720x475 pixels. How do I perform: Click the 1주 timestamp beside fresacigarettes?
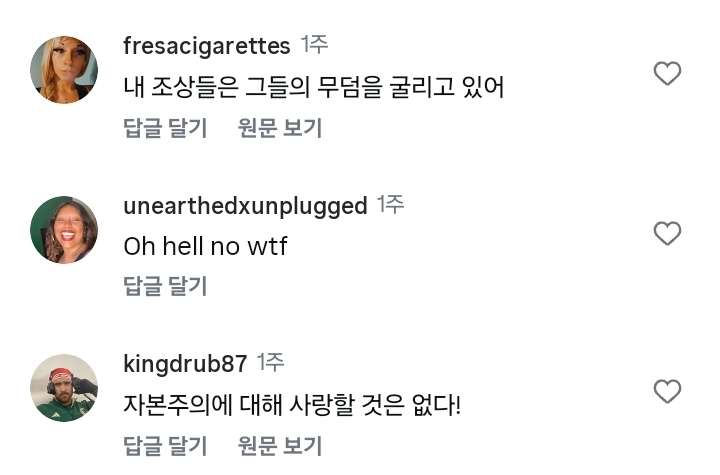click(315, 45)
